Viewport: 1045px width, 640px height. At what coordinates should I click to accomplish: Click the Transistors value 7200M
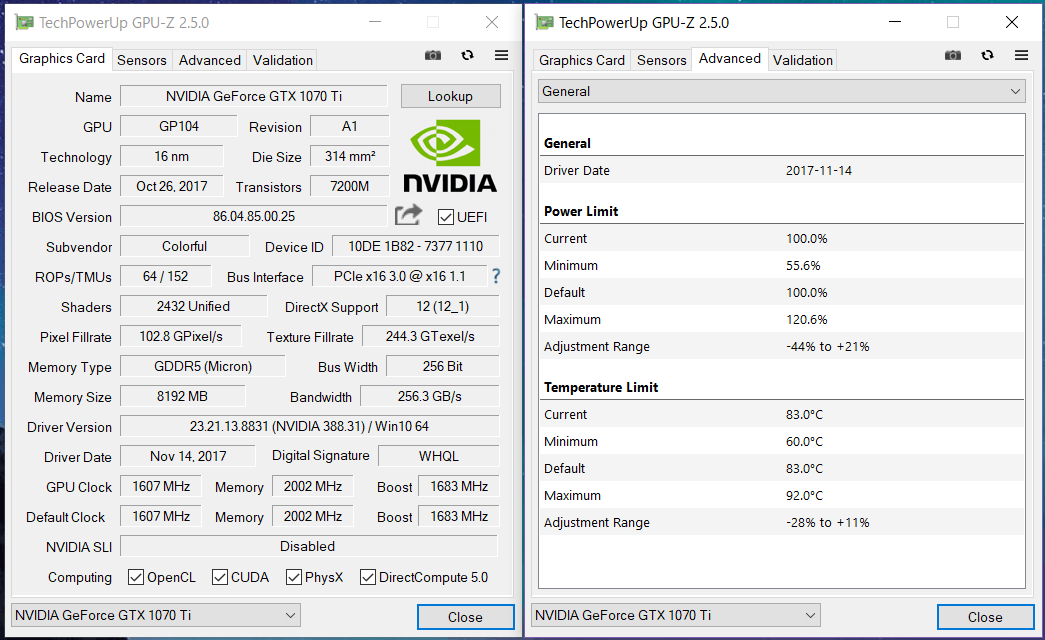(x=350, y=186)
